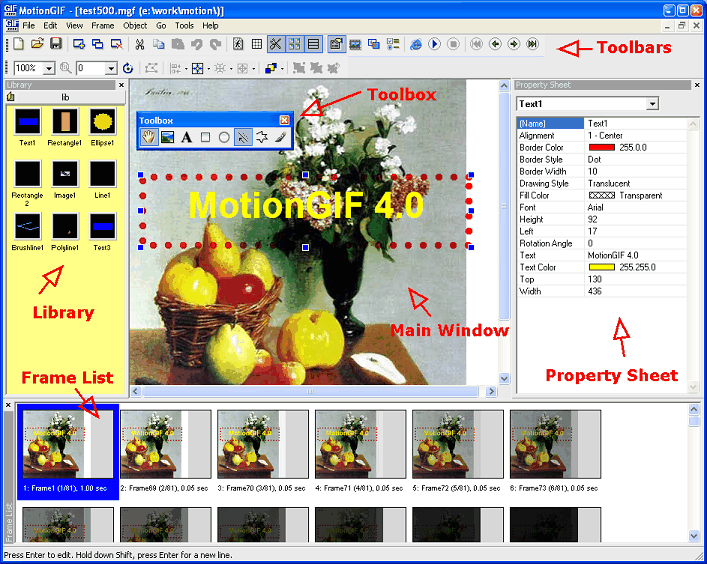Choose the Ellipse tool in Toolbox
Screen dimensions: 707x564
pos(224,137)
